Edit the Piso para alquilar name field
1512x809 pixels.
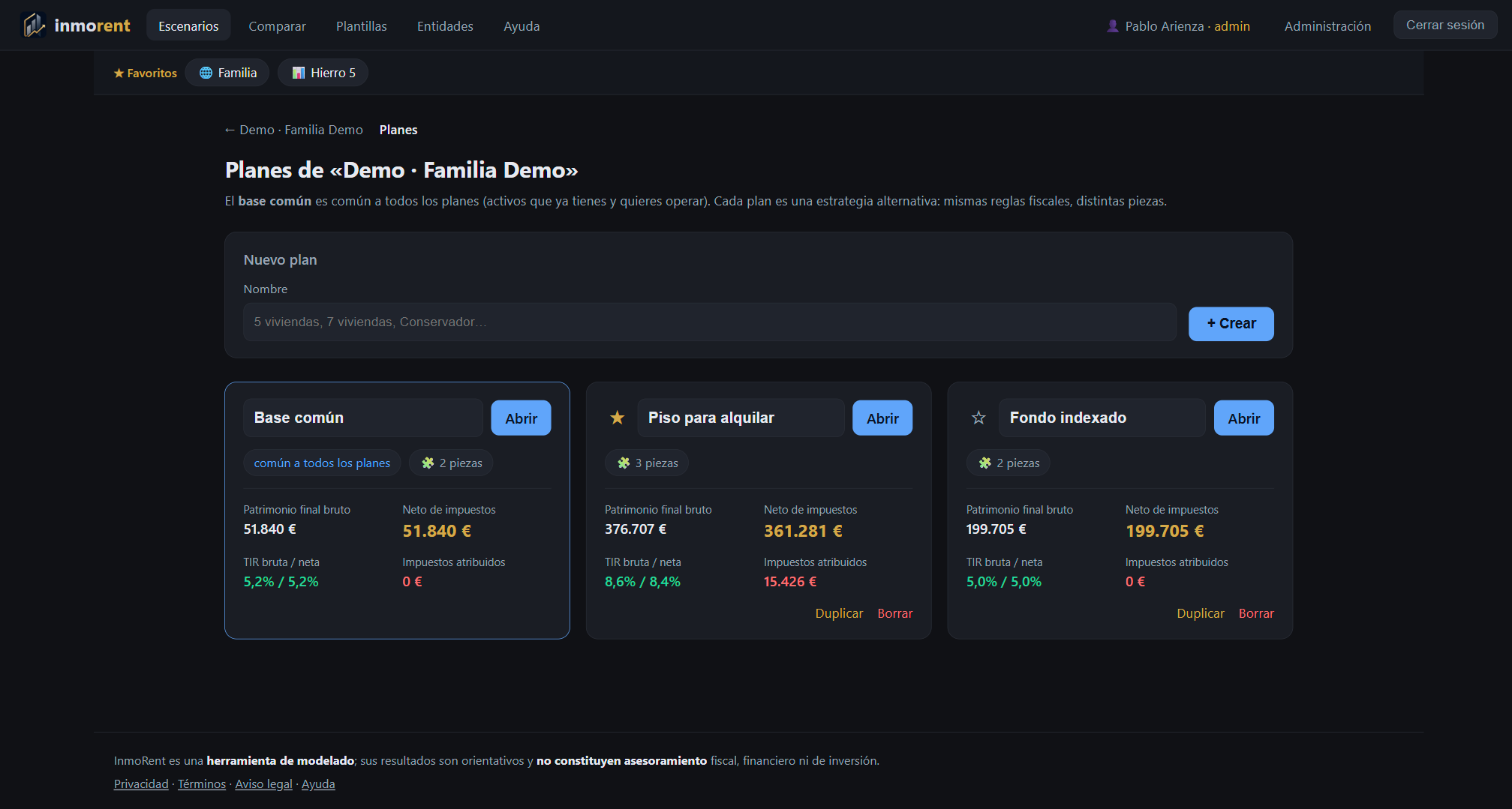point(741,418)
